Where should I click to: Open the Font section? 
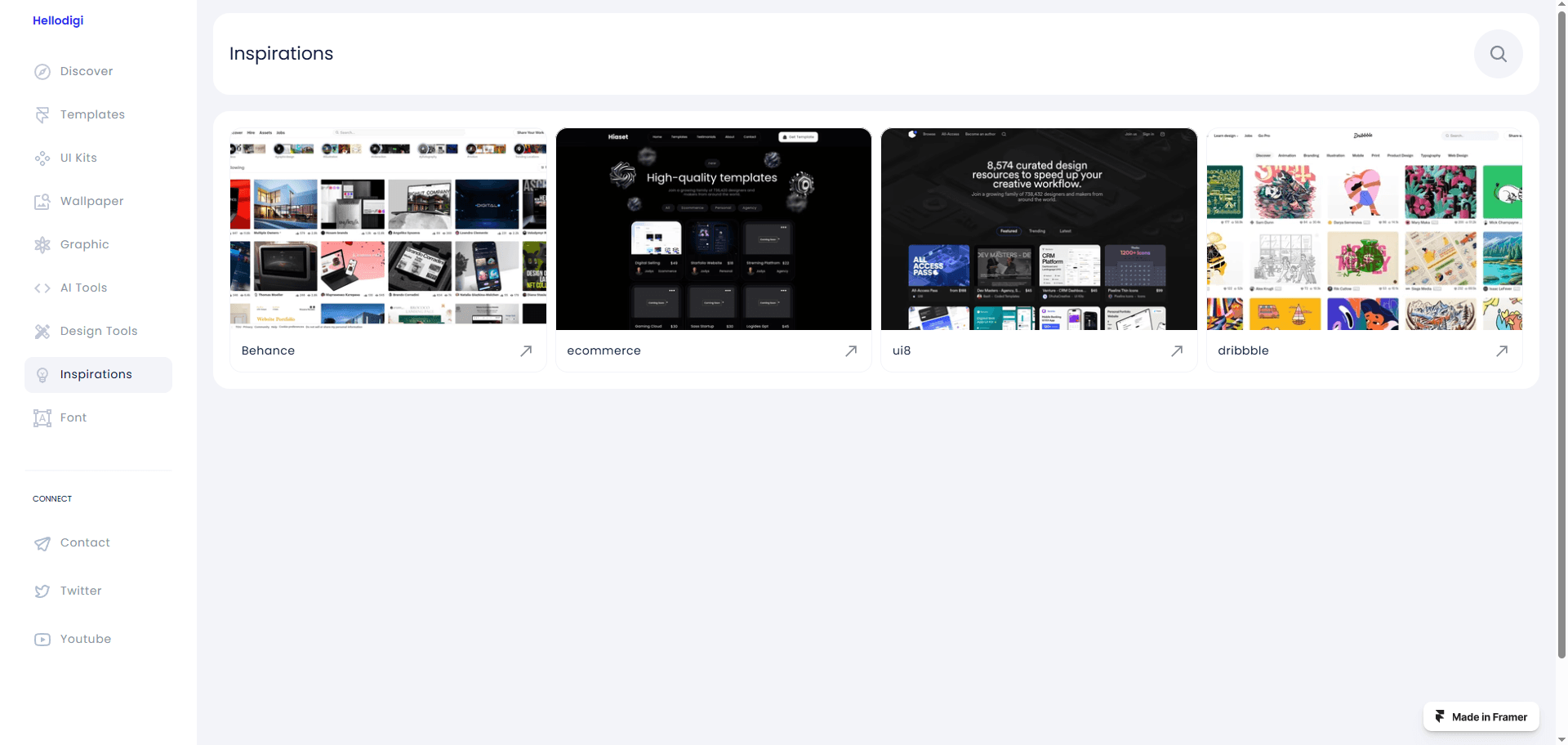(98, 418)
